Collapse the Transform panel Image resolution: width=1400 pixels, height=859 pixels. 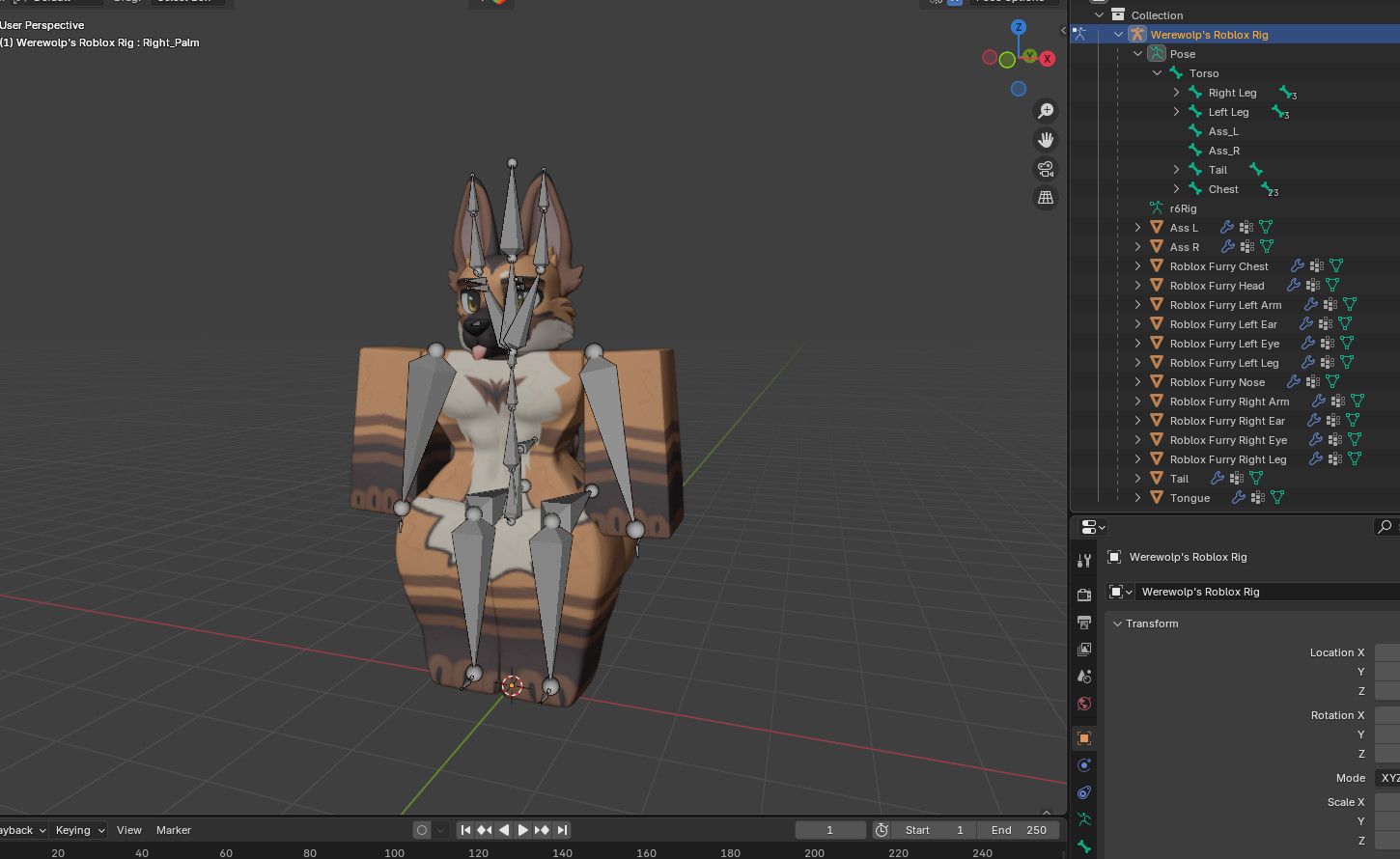click(1117, 623)
